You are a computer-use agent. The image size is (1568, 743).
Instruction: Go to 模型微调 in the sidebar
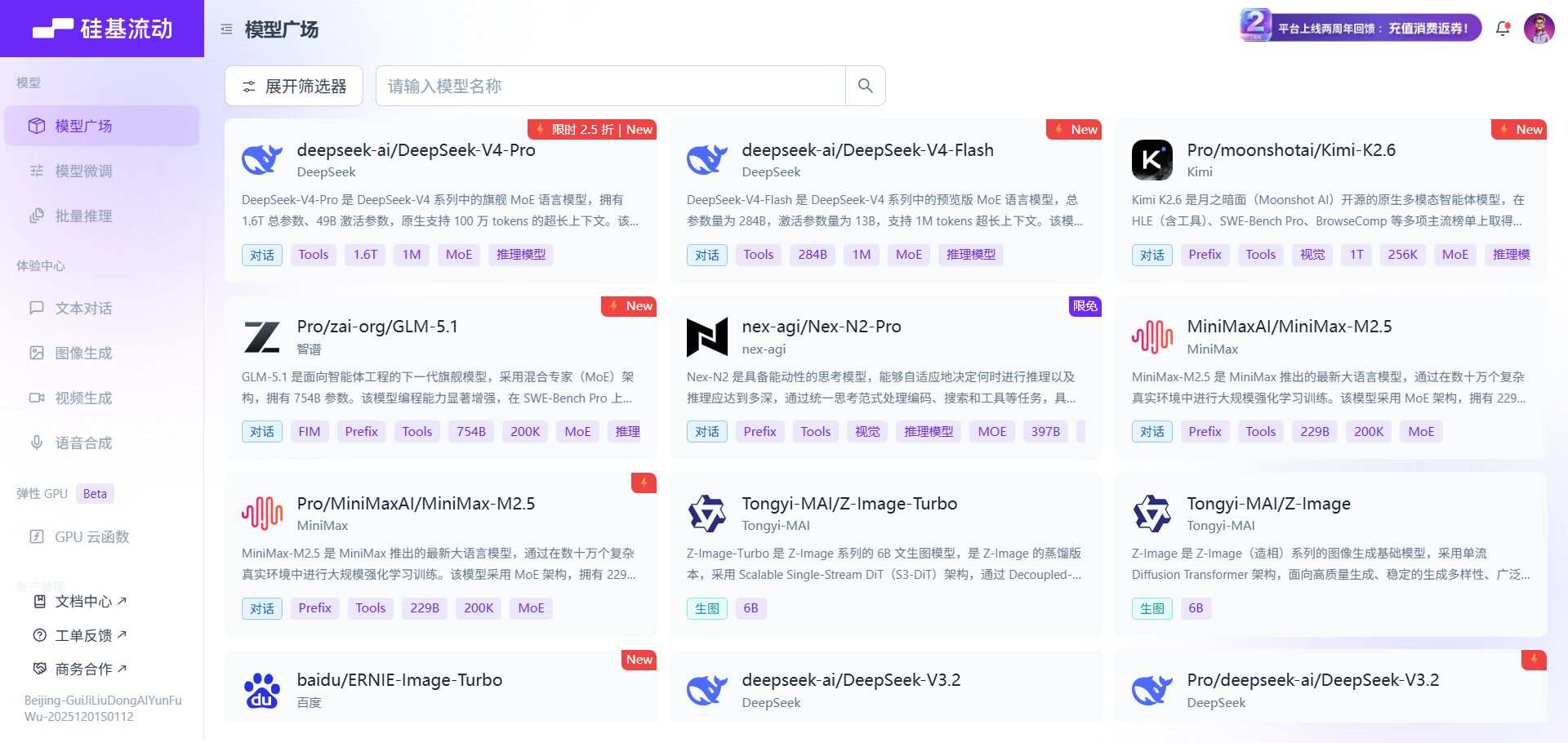(x=102, y=171)
